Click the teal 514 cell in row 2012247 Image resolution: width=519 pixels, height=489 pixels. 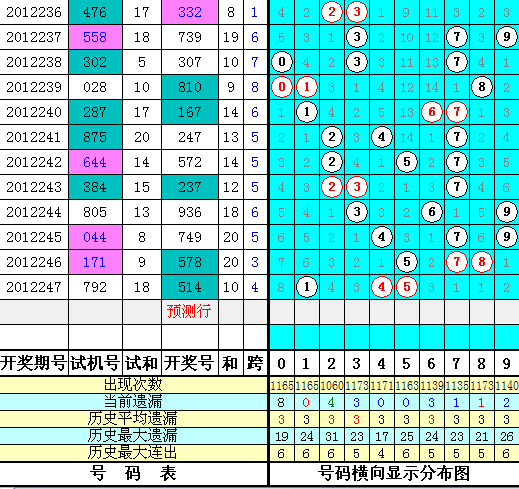point(190,287)
